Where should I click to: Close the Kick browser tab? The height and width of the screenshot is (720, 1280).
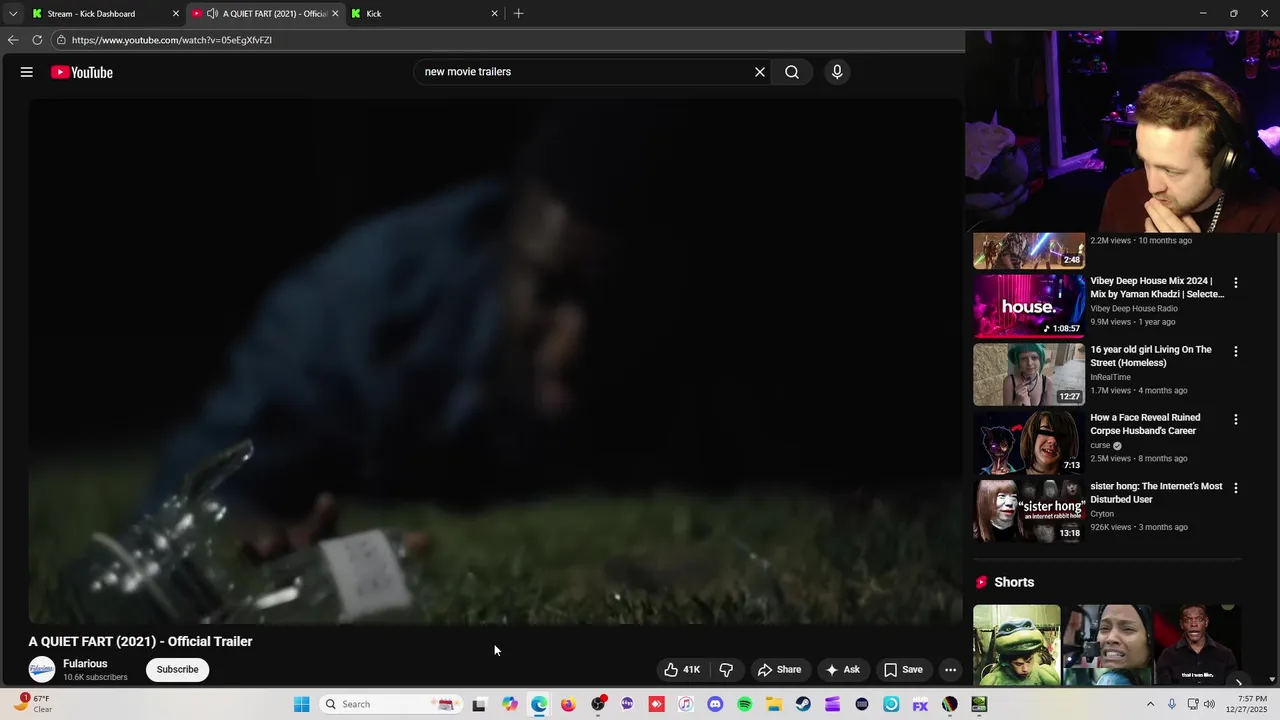494,14
